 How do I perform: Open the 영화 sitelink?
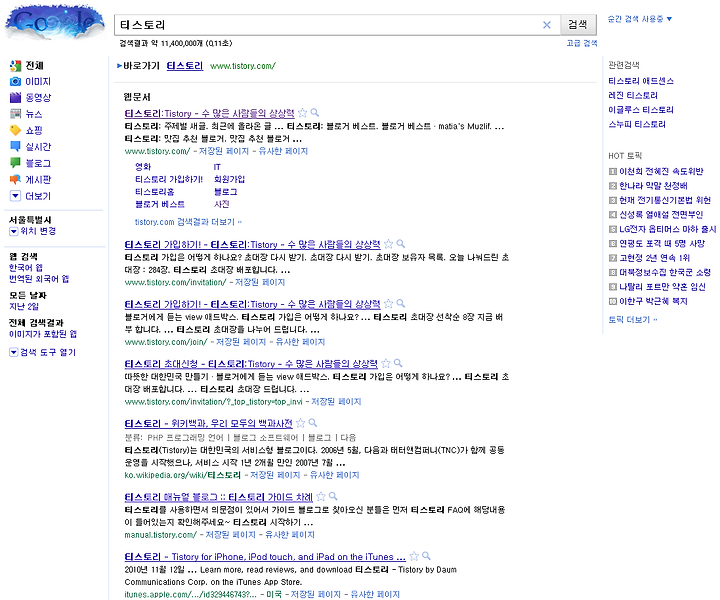142,167
